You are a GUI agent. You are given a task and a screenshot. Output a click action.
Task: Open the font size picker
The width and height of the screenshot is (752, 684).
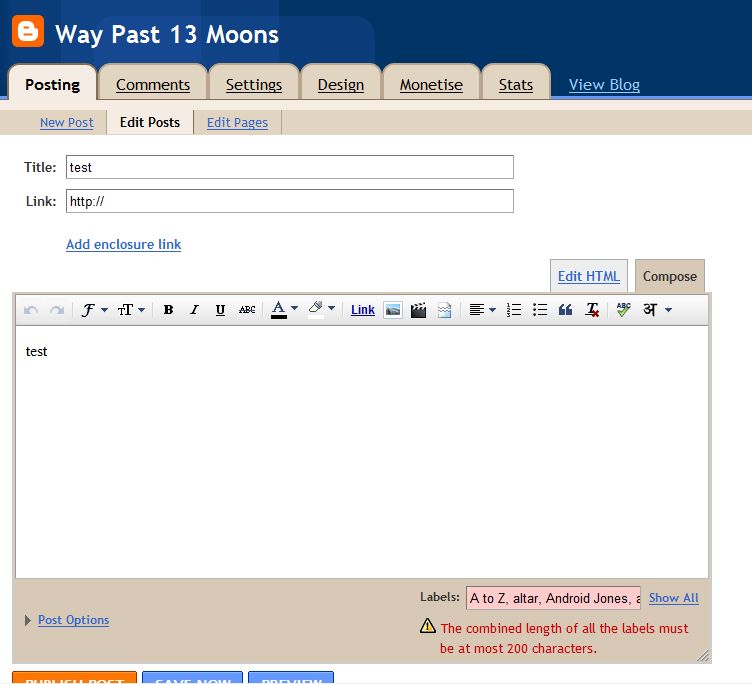tap(131, 310)
